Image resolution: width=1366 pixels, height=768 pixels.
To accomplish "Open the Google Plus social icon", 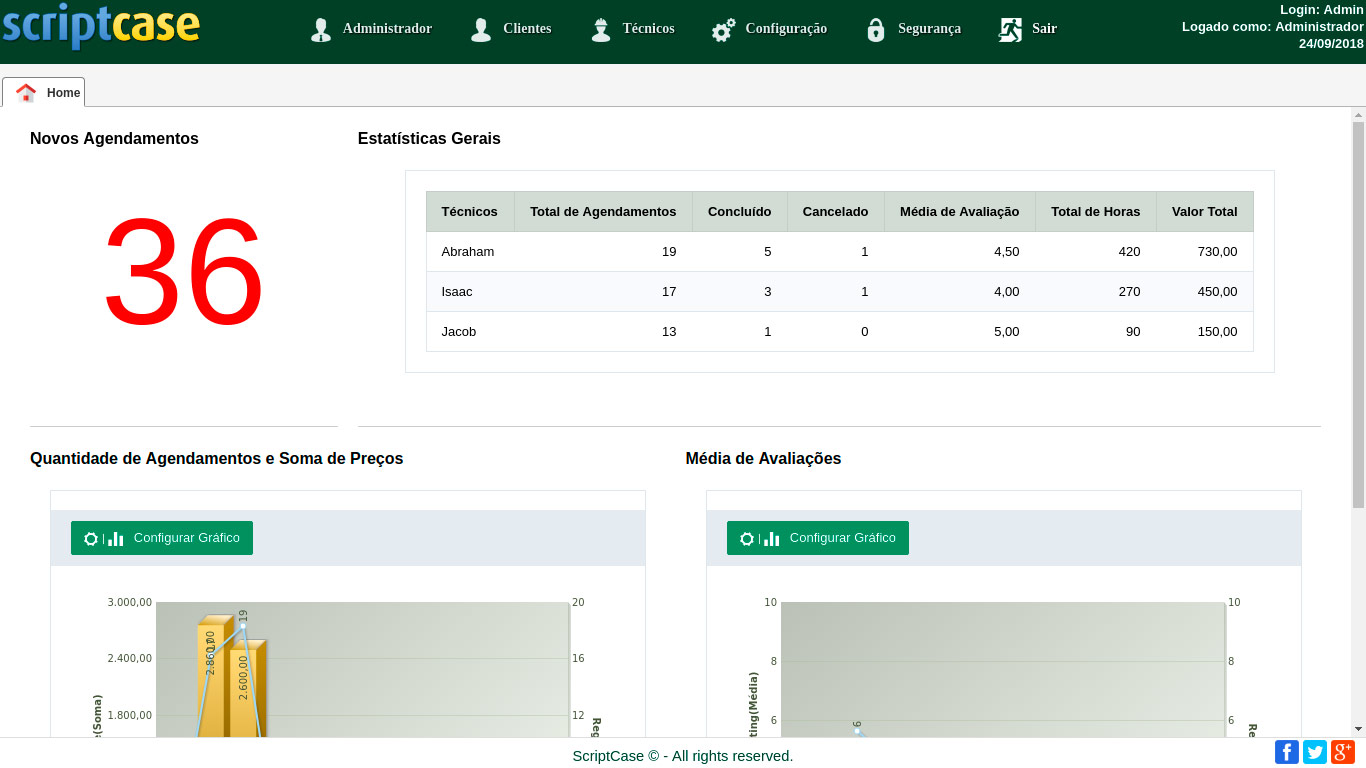I will click(1342, 752).
